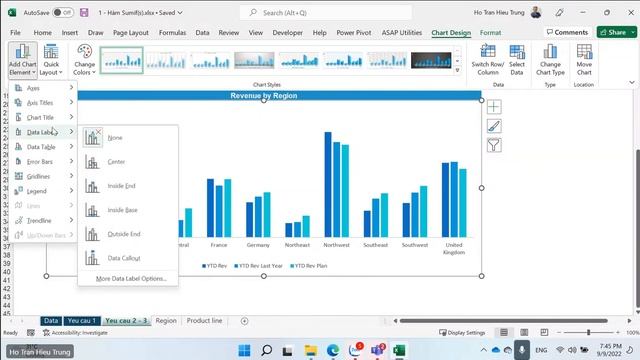The height and width of the screenshot is (360, 640).
Task: Select the gray gradient chart style thumbnail
Action: coord(254,60)
